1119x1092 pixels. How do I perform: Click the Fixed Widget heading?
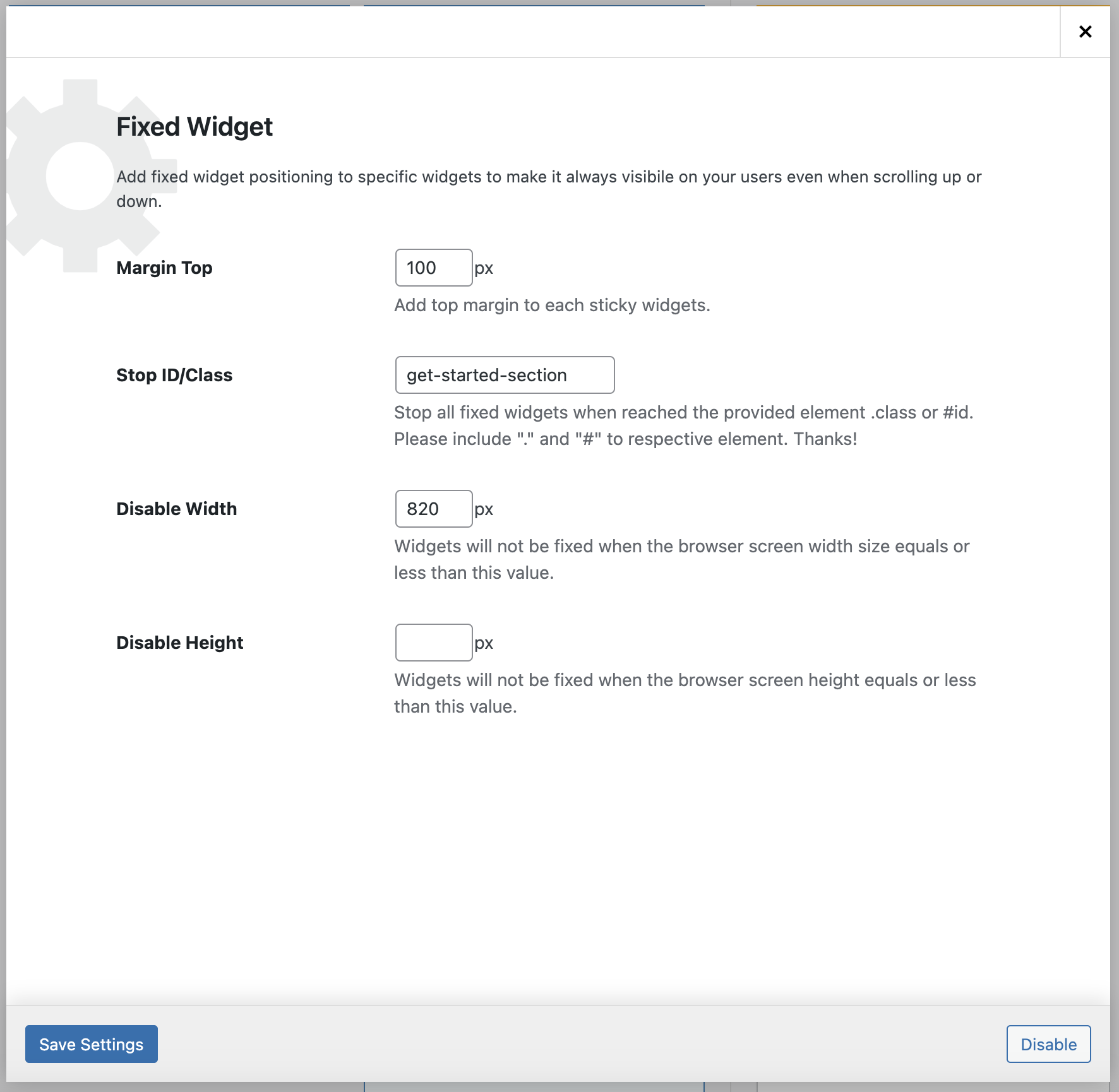pos(194,127)
